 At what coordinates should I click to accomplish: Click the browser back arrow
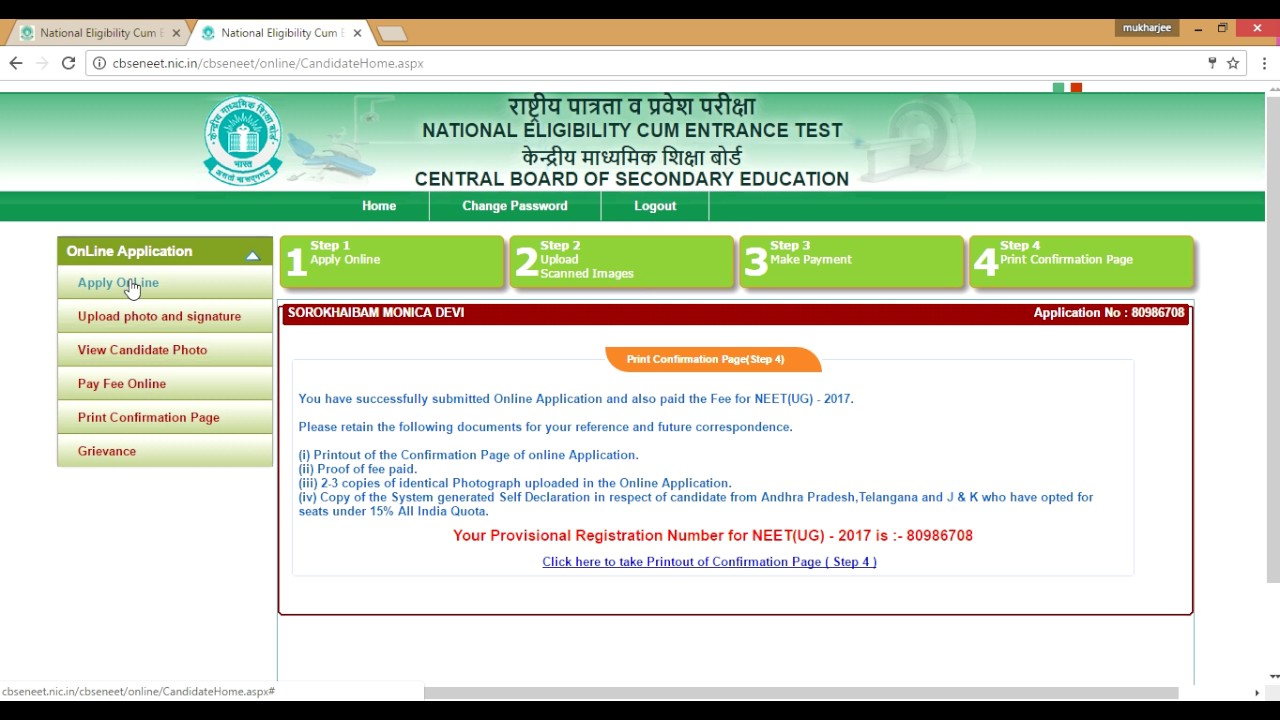[16, 63]
